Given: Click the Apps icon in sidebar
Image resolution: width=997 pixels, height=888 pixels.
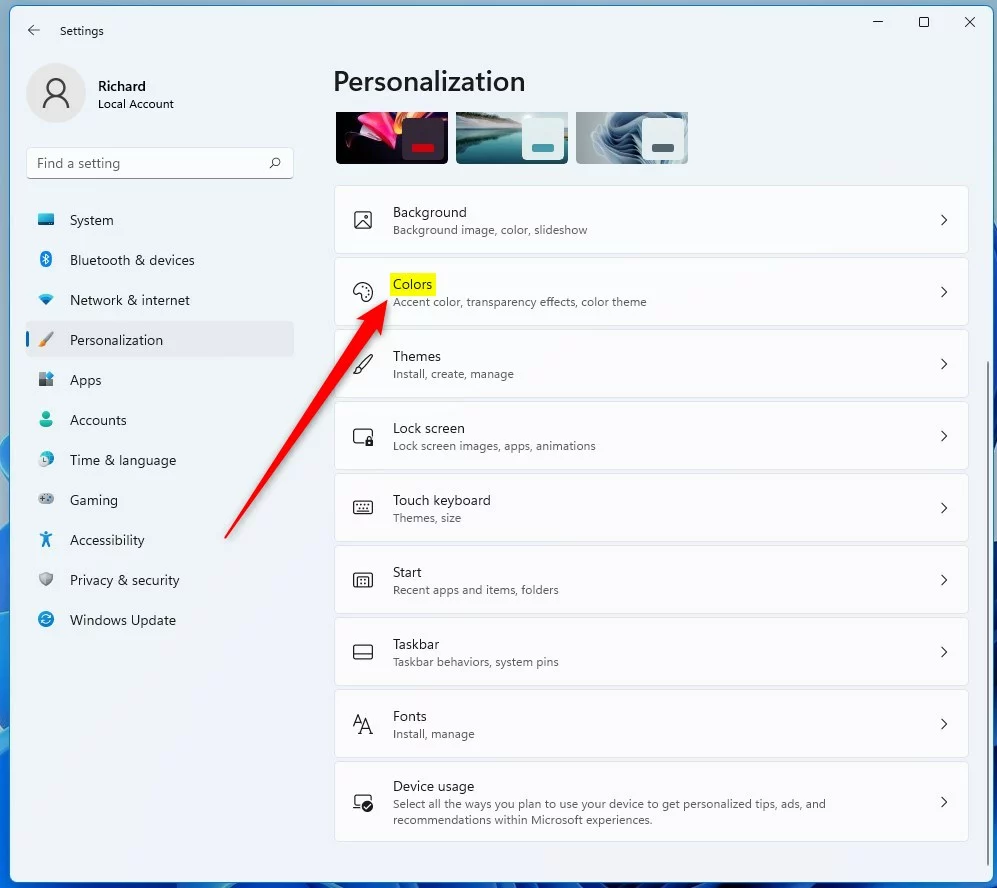Looking at the screenshot, I should pyautogui.click(x=46, y=379).
